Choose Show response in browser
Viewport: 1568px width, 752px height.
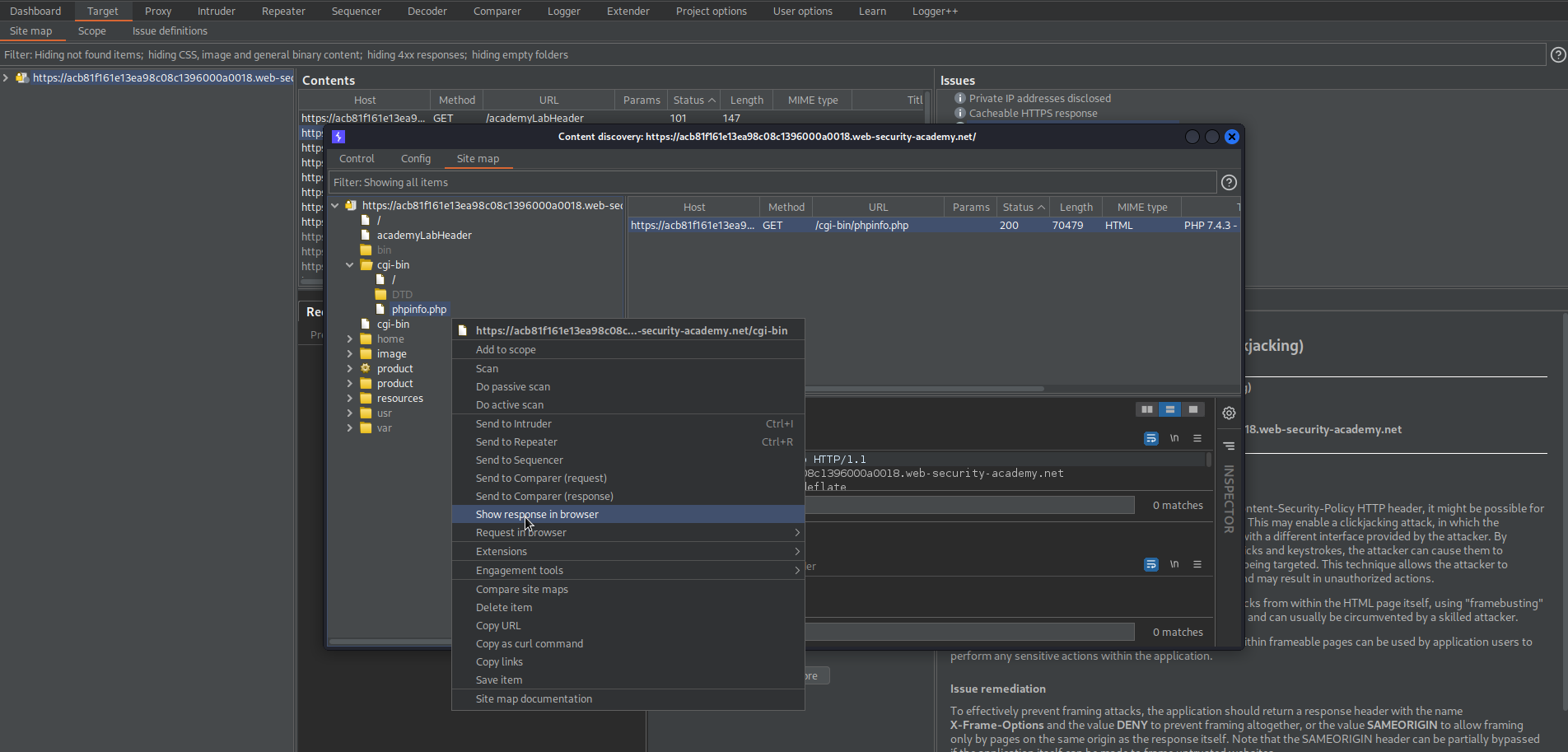[x=628, y=515]
